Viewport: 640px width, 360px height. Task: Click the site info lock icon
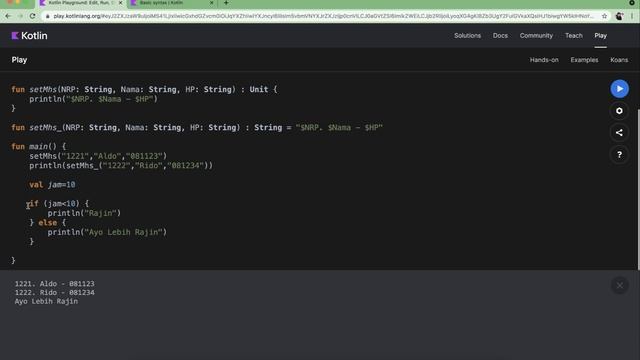click(x=47, y=16)
